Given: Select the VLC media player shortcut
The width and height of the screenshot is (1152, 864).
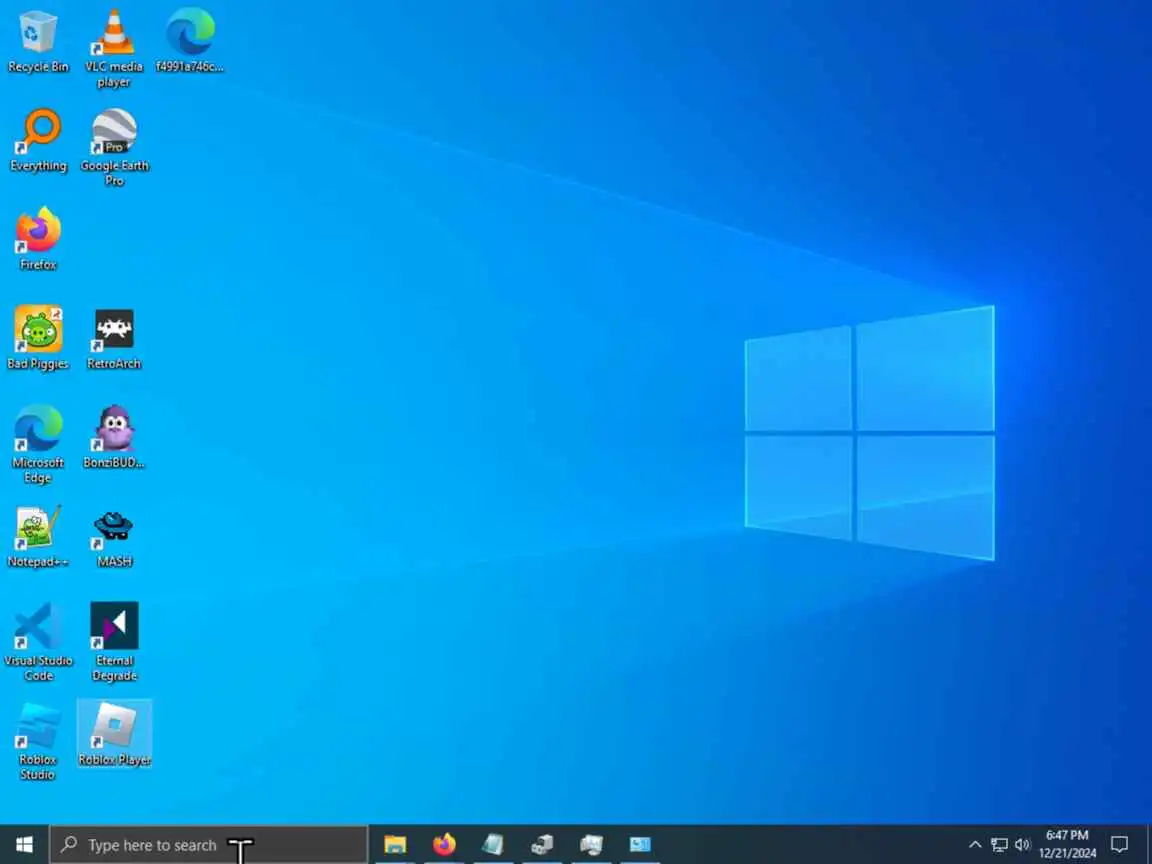Looking at the screenshot, I should pos(114,48).
